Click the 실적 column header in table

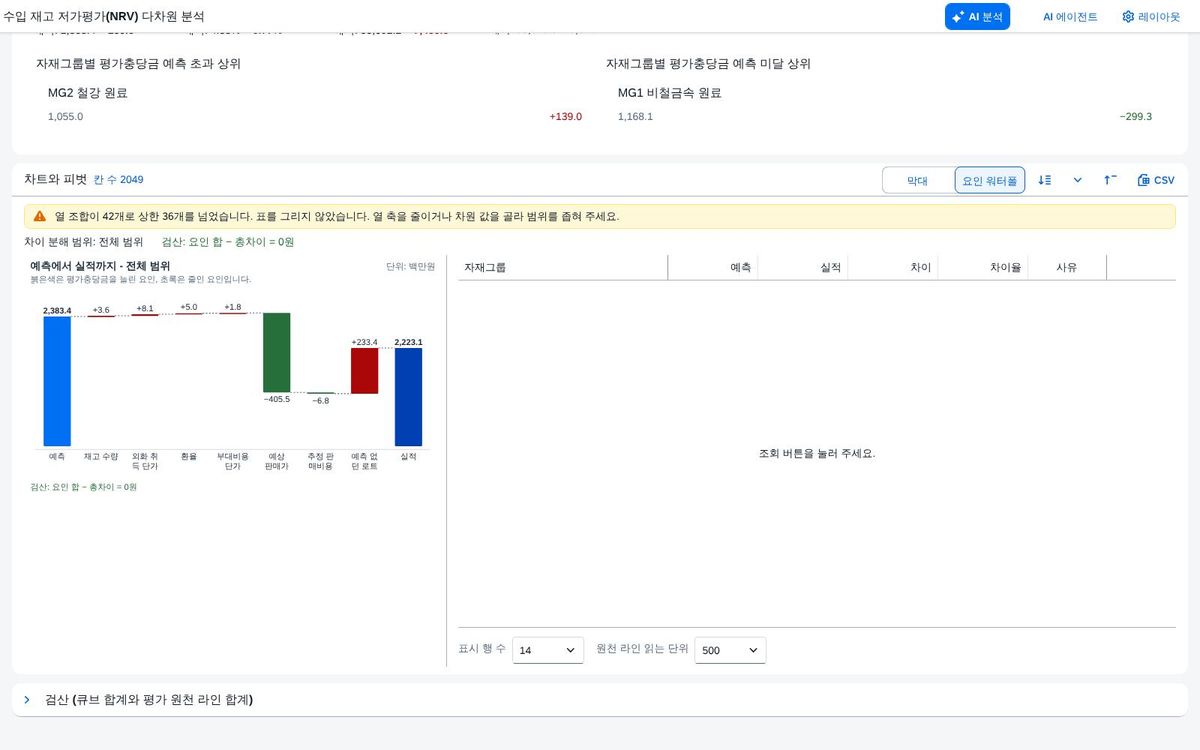coord(803,267)
